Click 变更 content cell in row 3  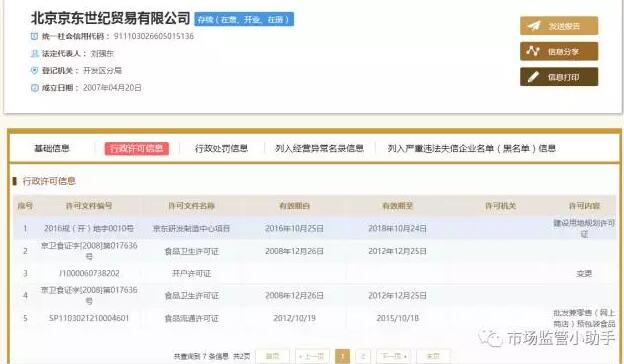[x=584, y=273]
